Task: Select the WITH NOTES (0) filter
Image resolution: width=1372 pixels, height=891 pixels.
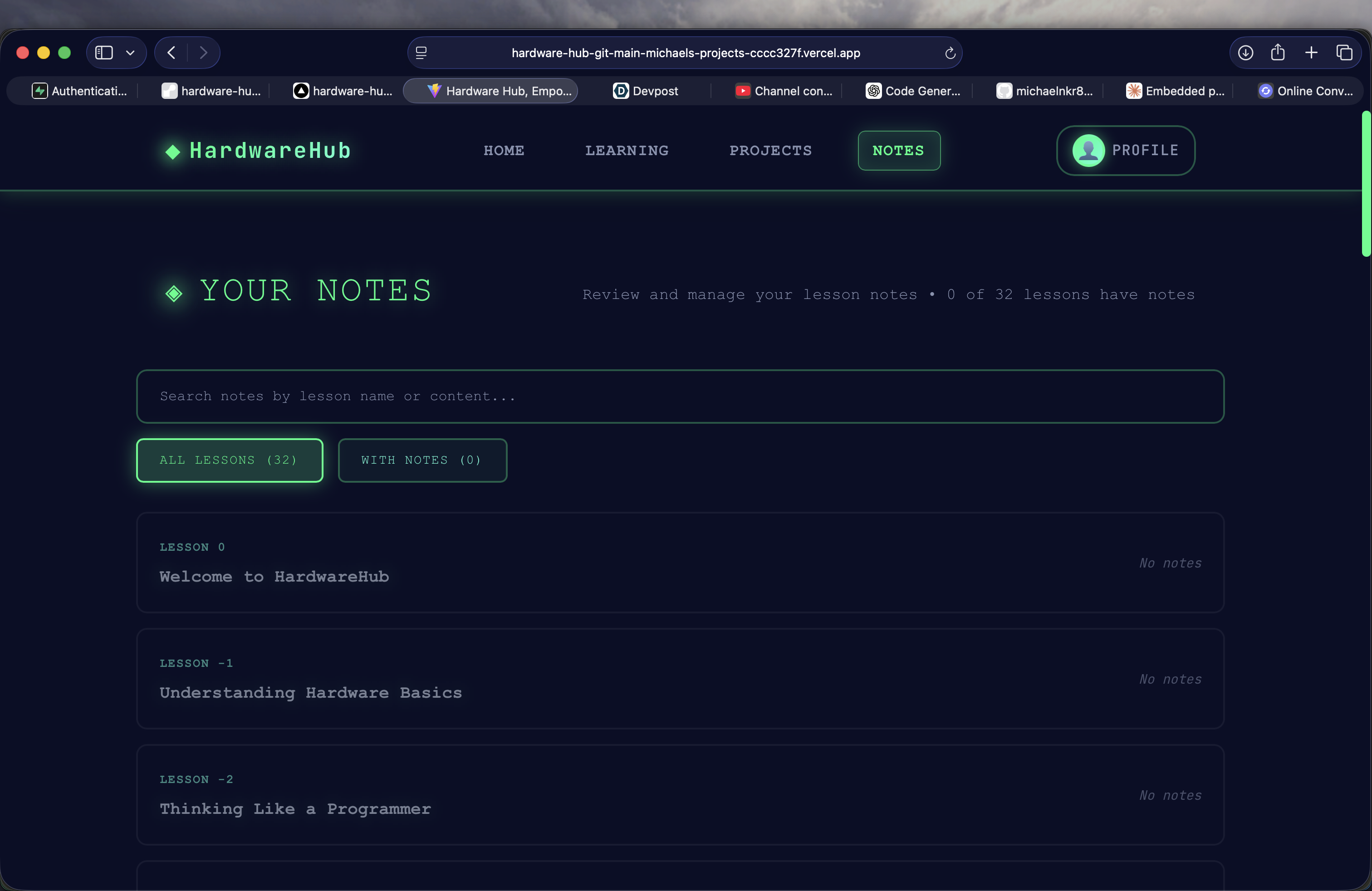Action: click(x=422, y=460)
